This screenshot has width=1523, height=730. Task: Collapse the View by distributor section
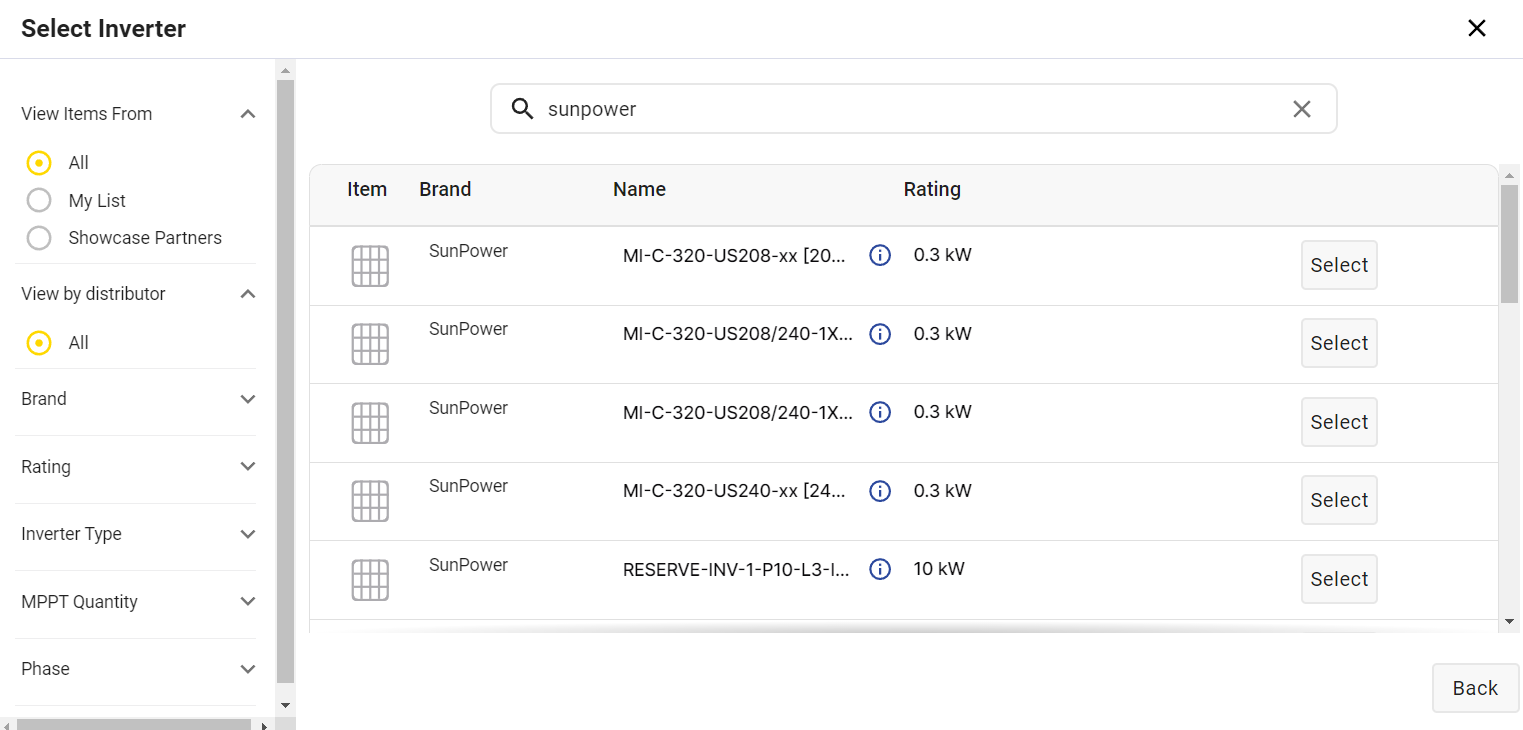coord(248,294)
